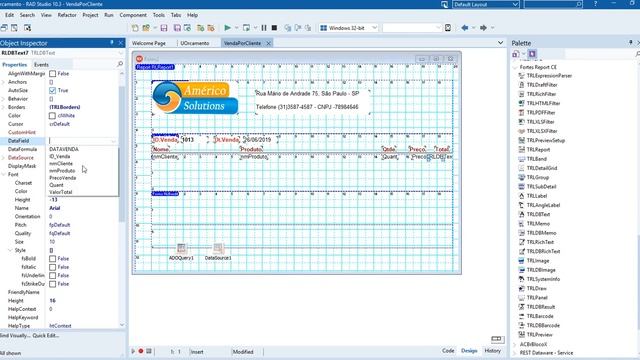This screenshot has height=360, width=640.
Task: Choose ValorTotal from the DataField list
Action: click(61, 192)
